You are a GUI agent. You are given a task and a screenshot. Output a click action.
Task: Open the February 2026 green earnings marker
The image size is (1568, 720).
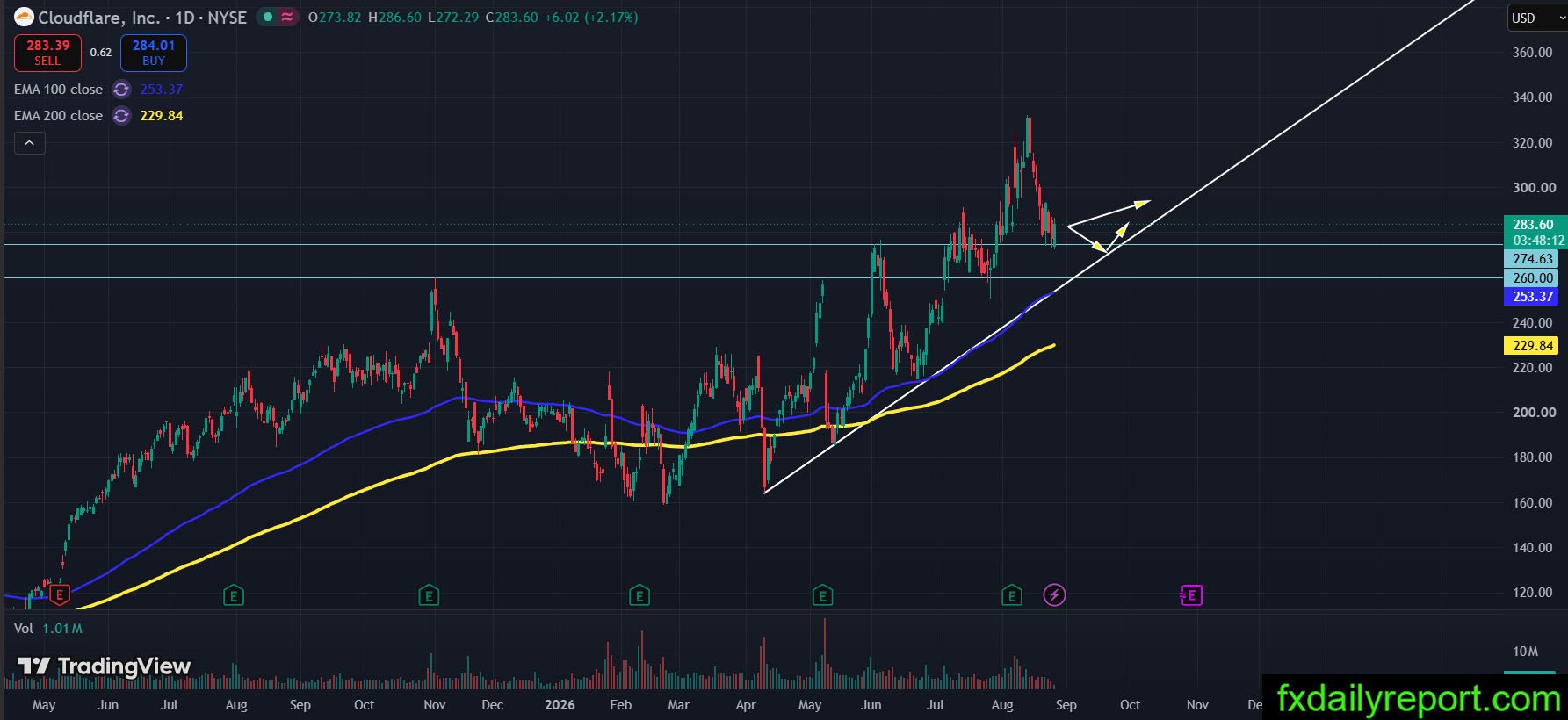click(639, 596)
